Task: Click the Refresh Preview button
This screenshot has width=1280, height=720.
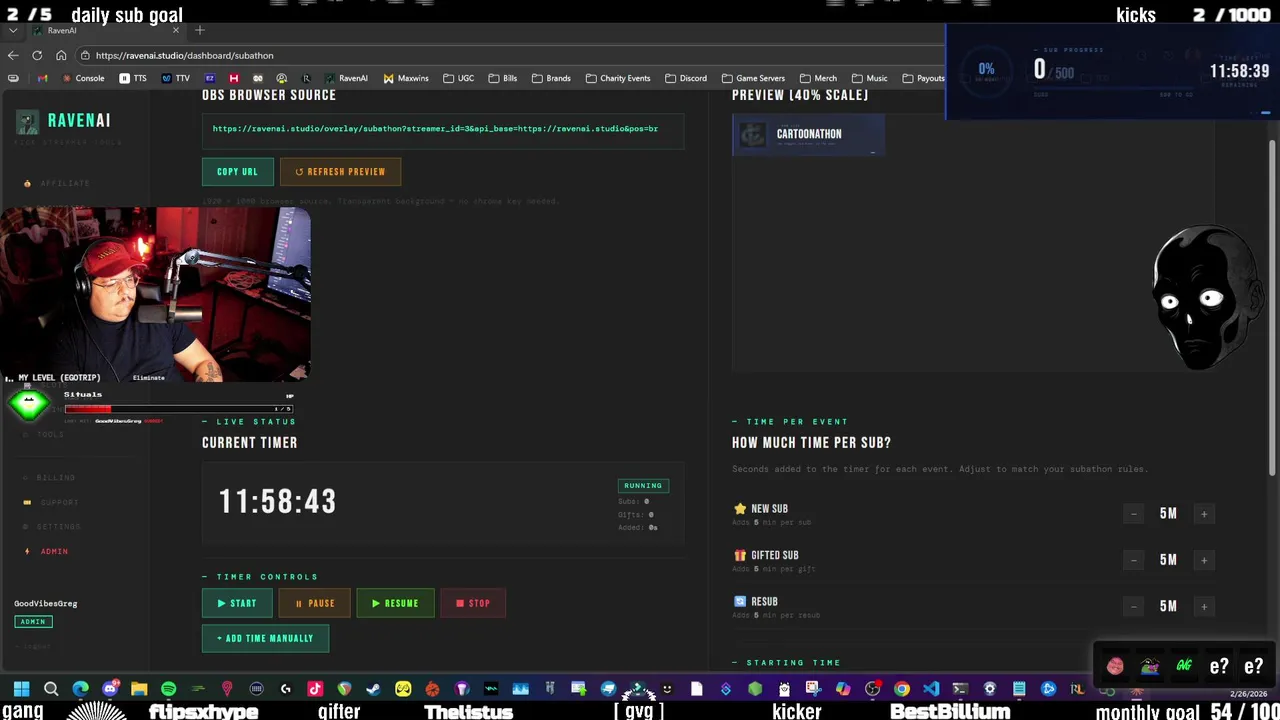Action: pos(340,172)
